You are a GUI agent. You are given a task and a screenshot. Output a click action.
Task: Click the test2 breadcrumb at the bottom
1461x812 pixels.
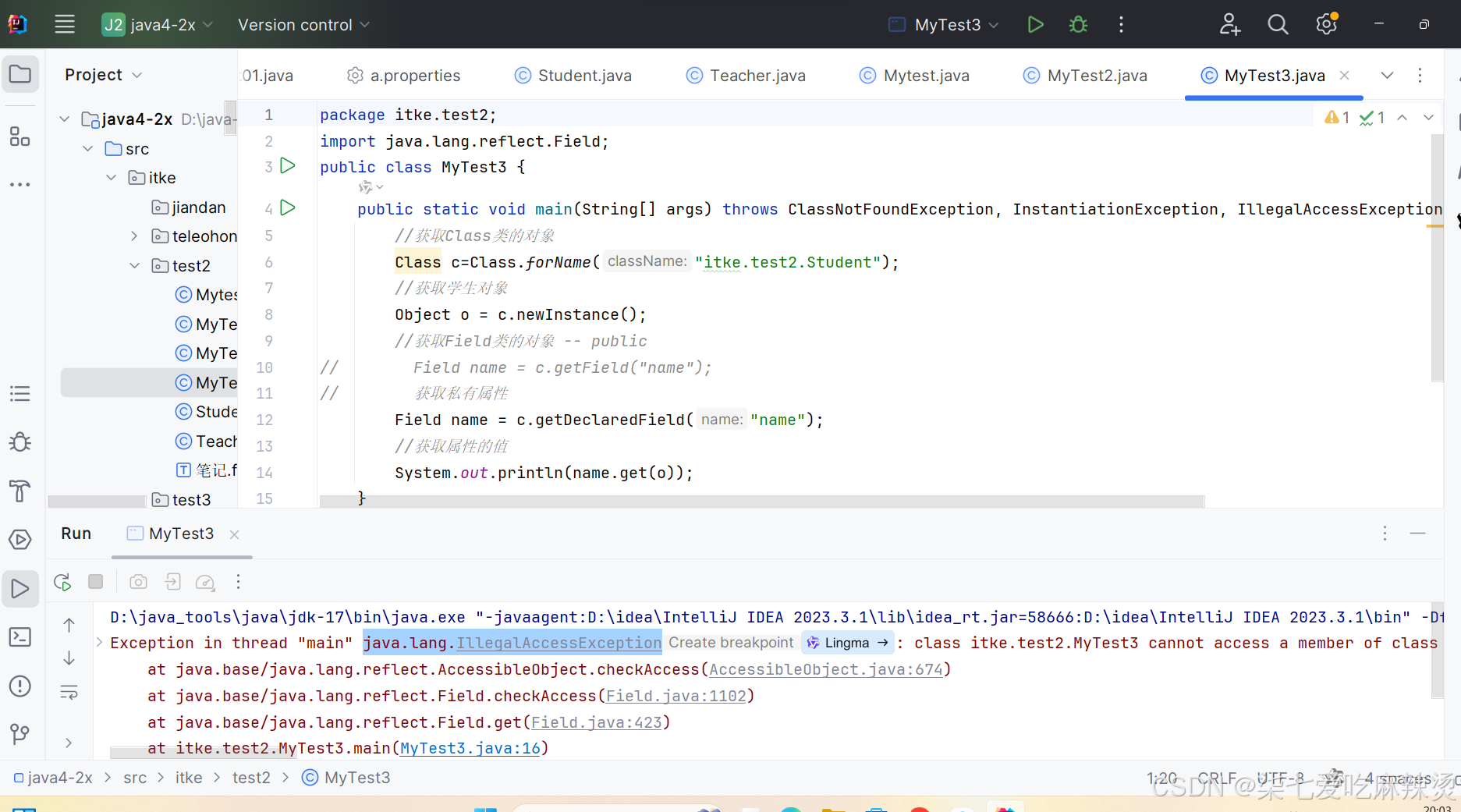tap(251, 777)
